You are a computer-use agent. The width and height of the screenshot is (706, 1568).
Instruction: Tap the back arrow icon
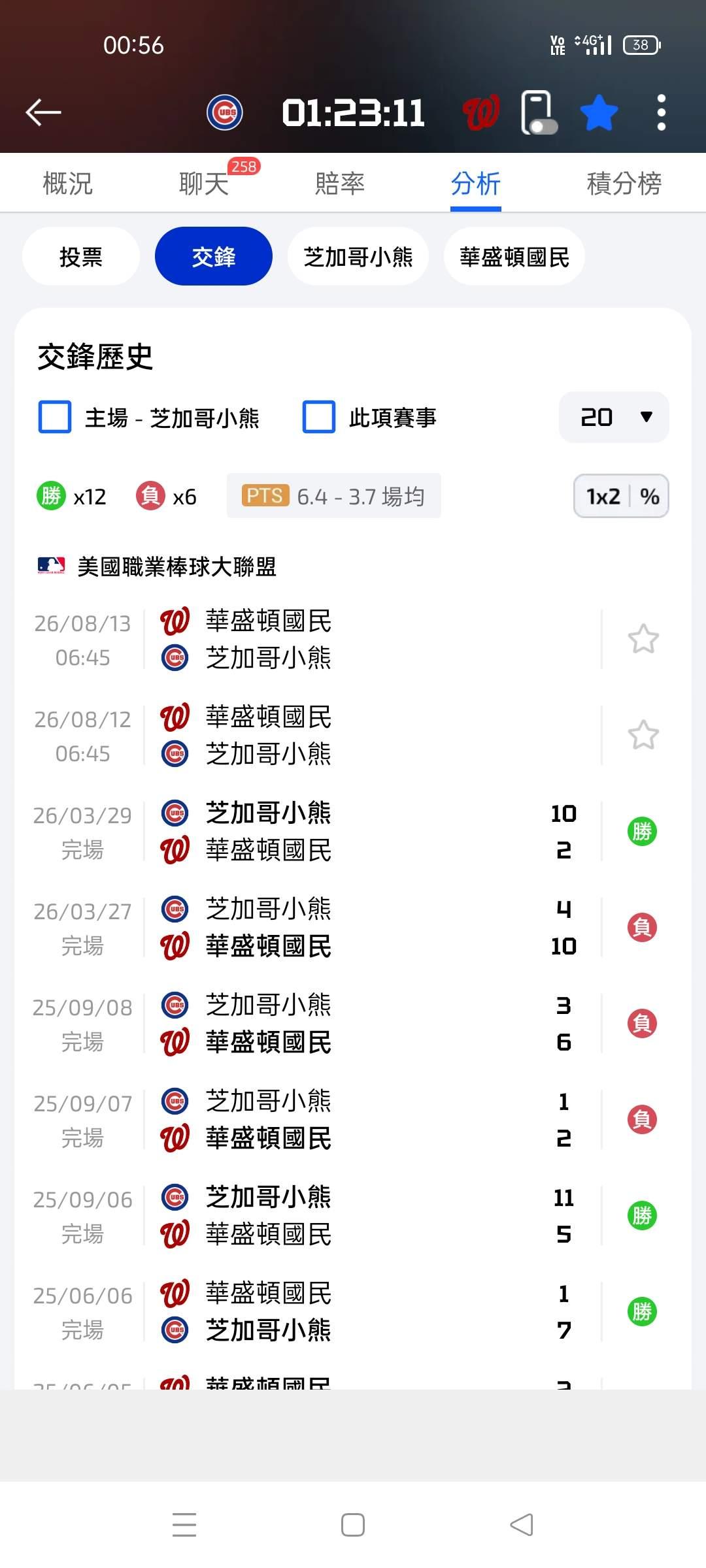[x=43, y=112]
